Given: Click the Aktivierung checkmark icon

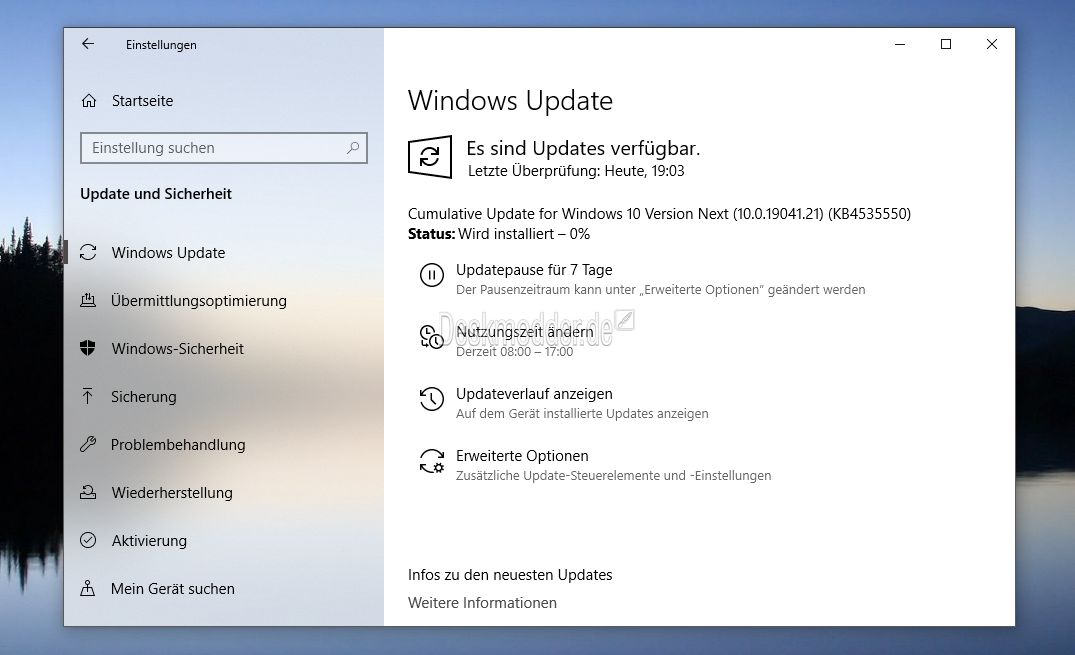Looking at the screenshot, I should point(88,540).
